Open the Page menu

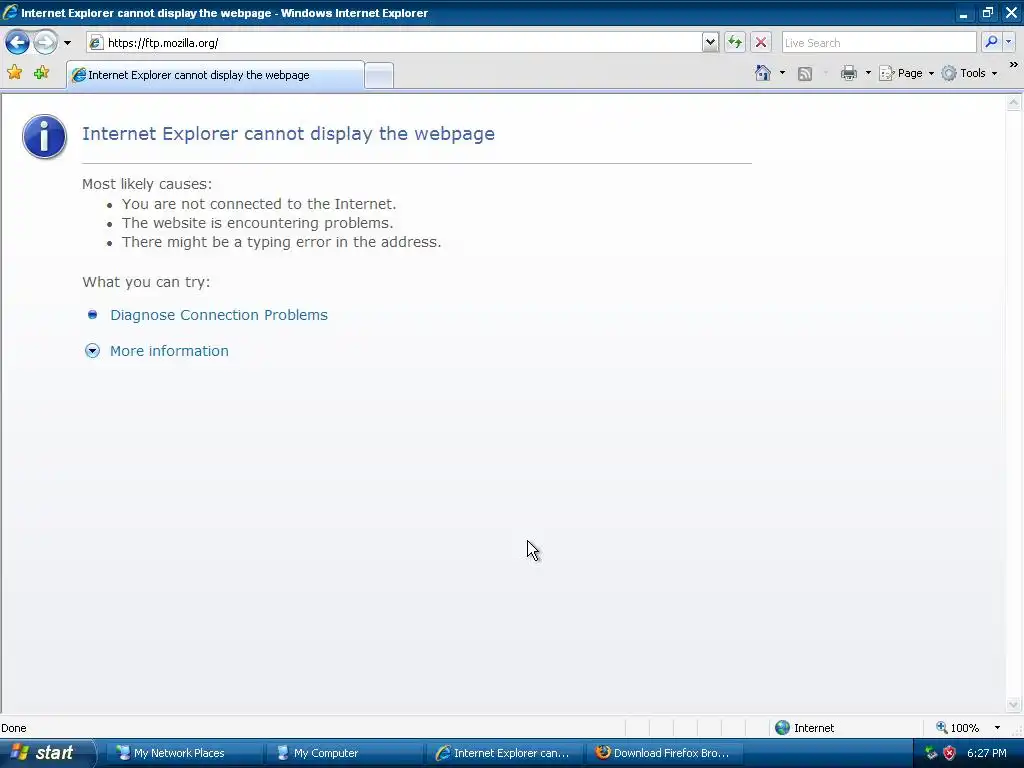(x=906, y=73)
